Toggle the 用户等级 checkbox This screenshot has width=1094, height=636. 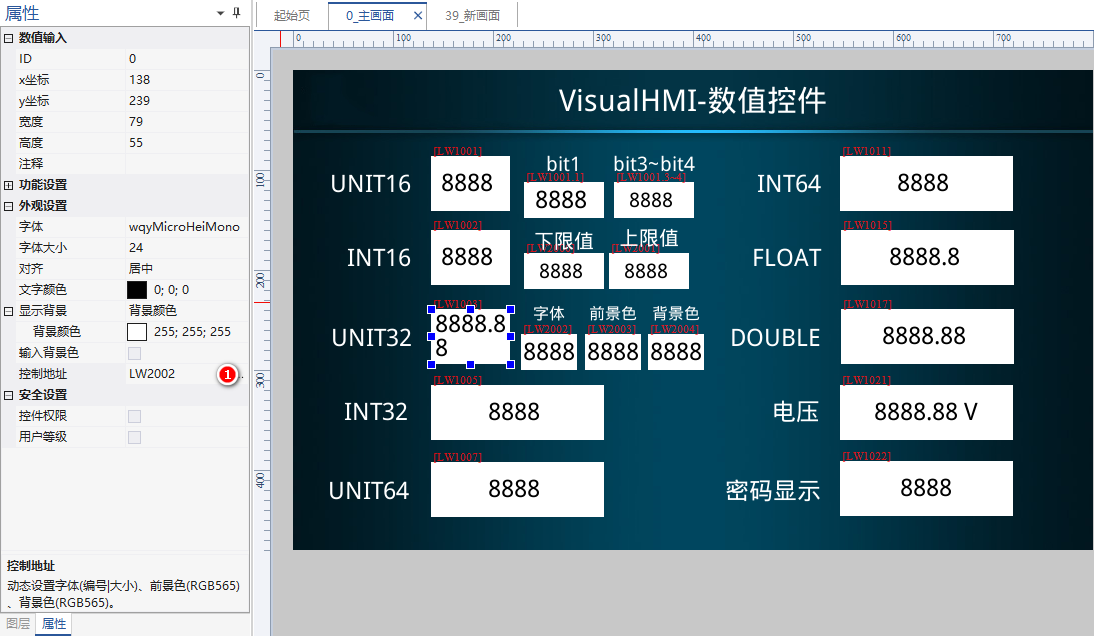pos(135,437)
